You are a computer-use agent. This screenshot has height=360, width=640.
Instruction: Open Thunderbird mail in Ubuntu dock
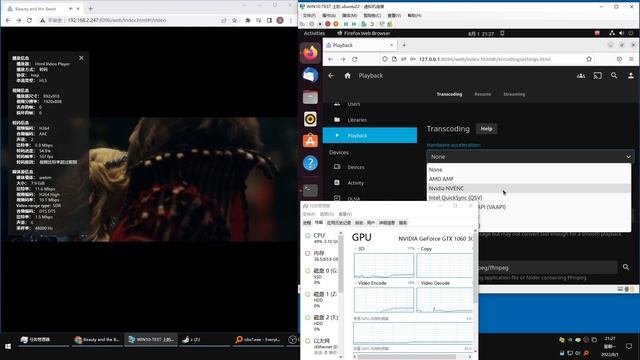[x=310, y=75]
